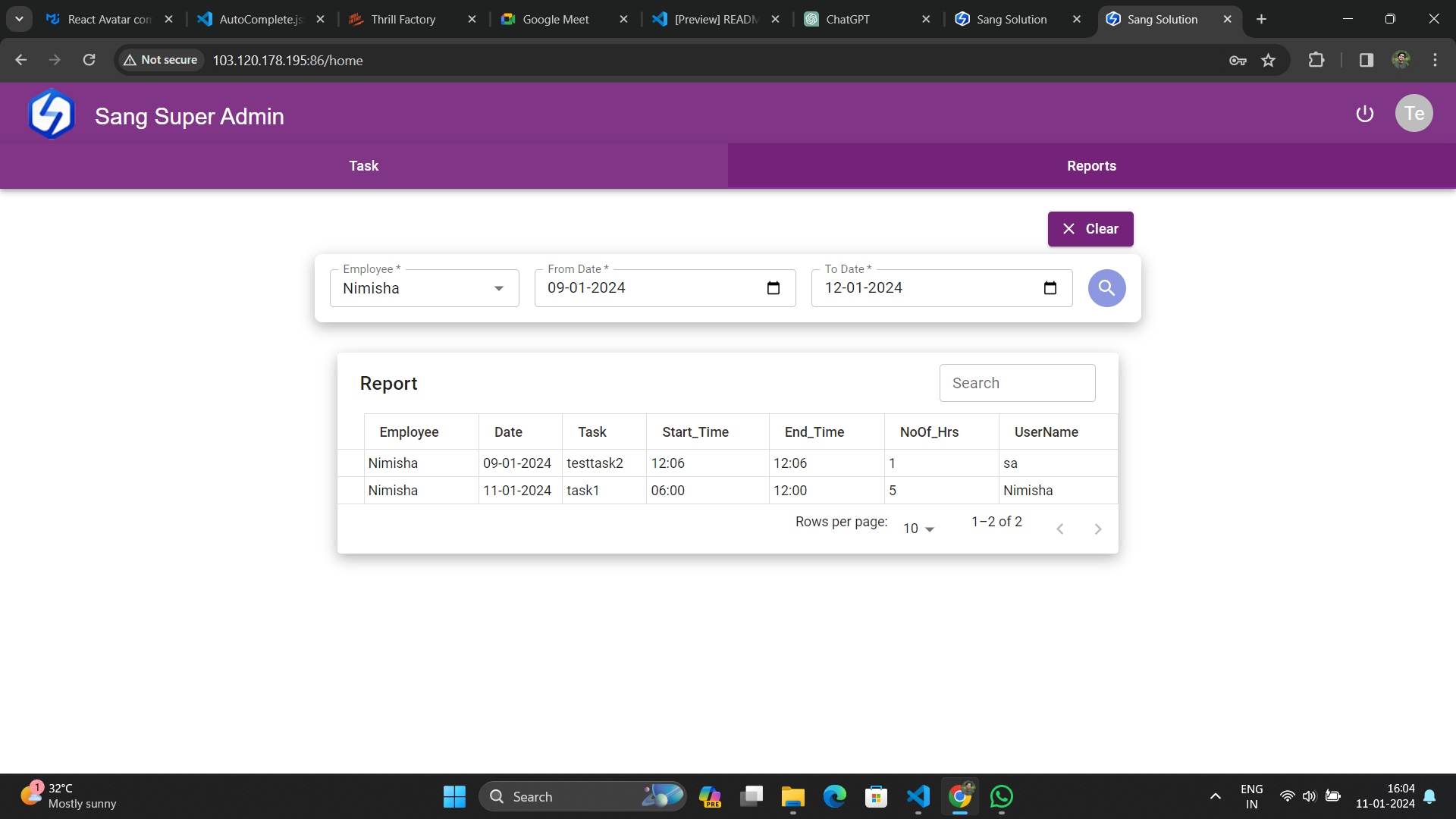
Task: Bookmark page with star icon
Action: (x=1268, y=61)
